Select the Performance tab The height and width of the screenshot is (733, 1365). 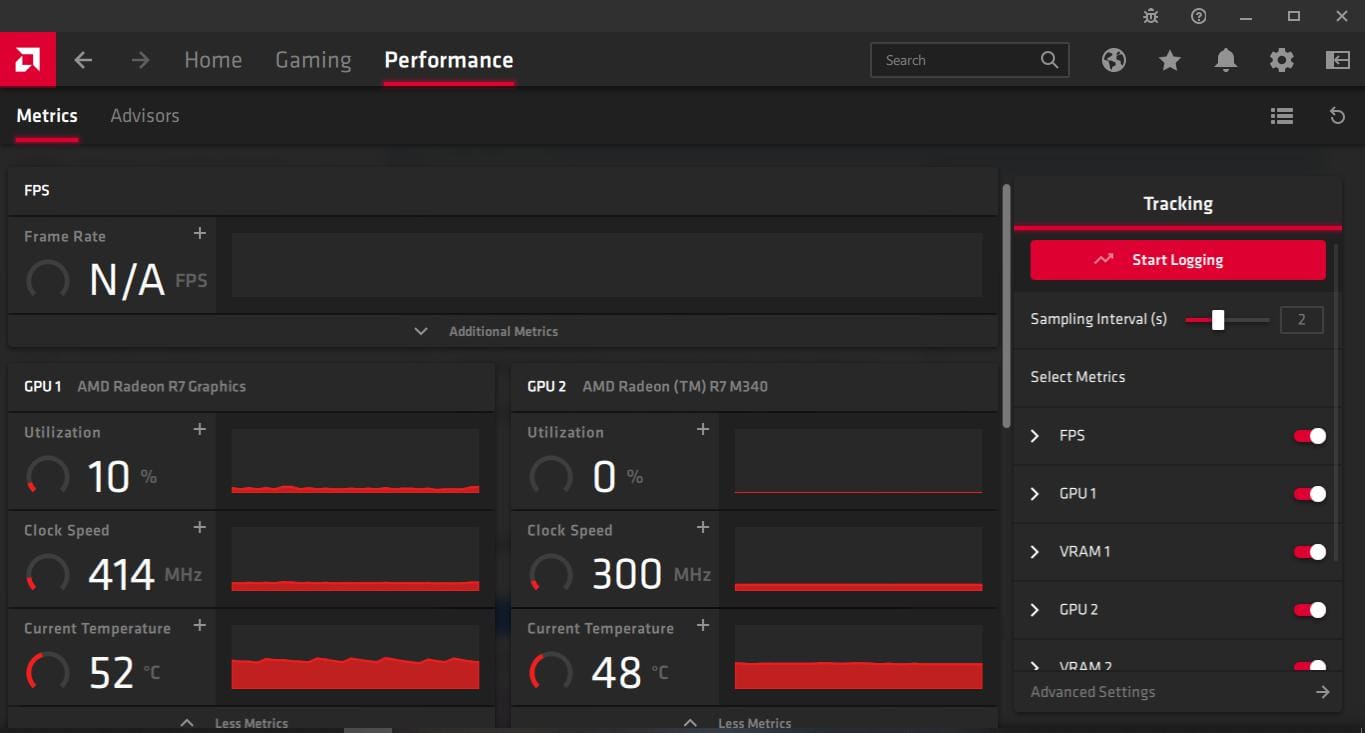pos(449,60)
